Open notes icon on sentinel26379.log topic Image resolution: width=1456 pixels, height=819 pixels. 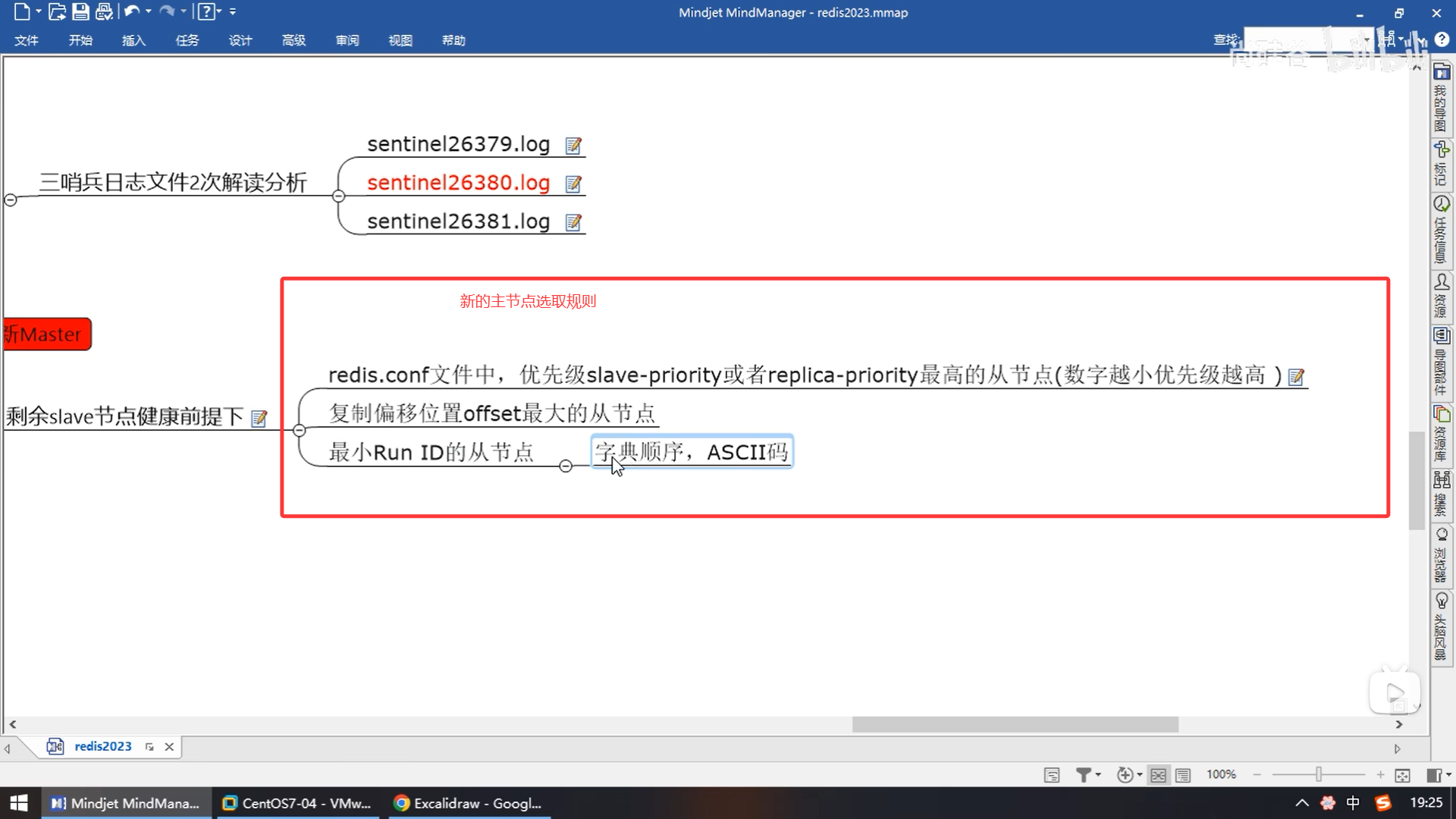click(x=573, y=145)
